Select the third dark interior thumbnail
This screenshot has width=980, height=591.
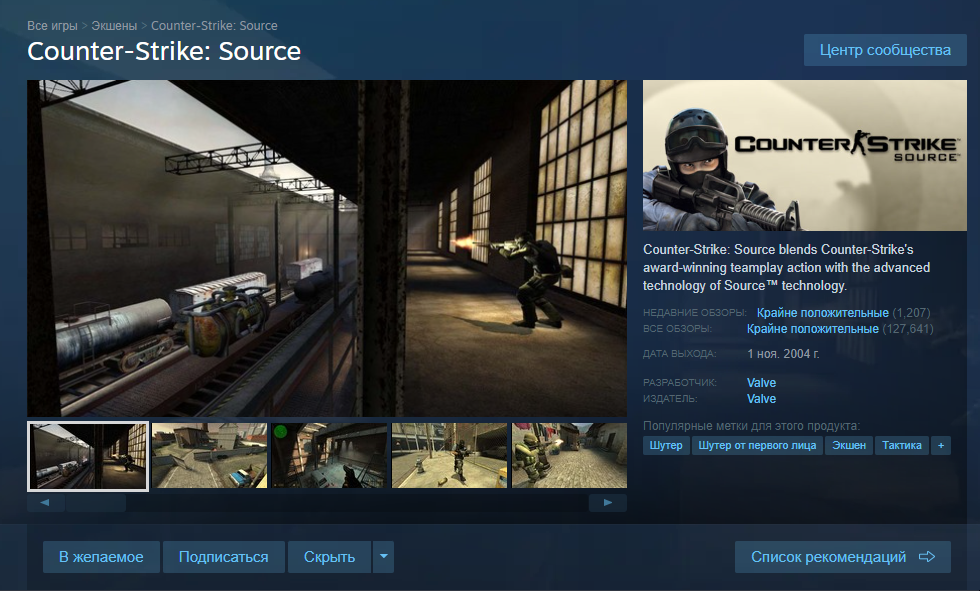point(329,455)
